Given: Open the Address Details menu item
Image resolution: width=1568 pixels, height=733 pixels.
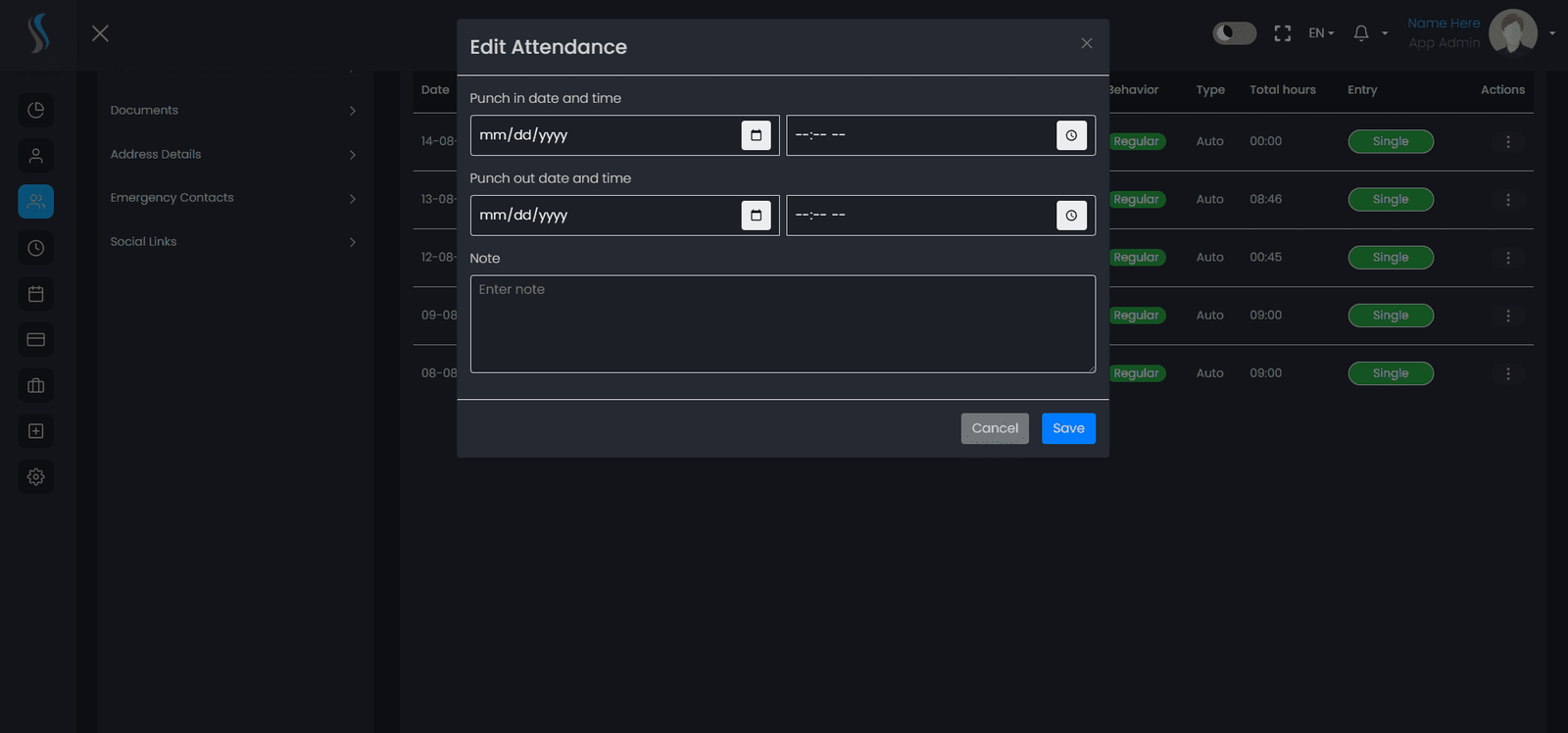Looking at the screenshot, I should [x=233, y=155].
